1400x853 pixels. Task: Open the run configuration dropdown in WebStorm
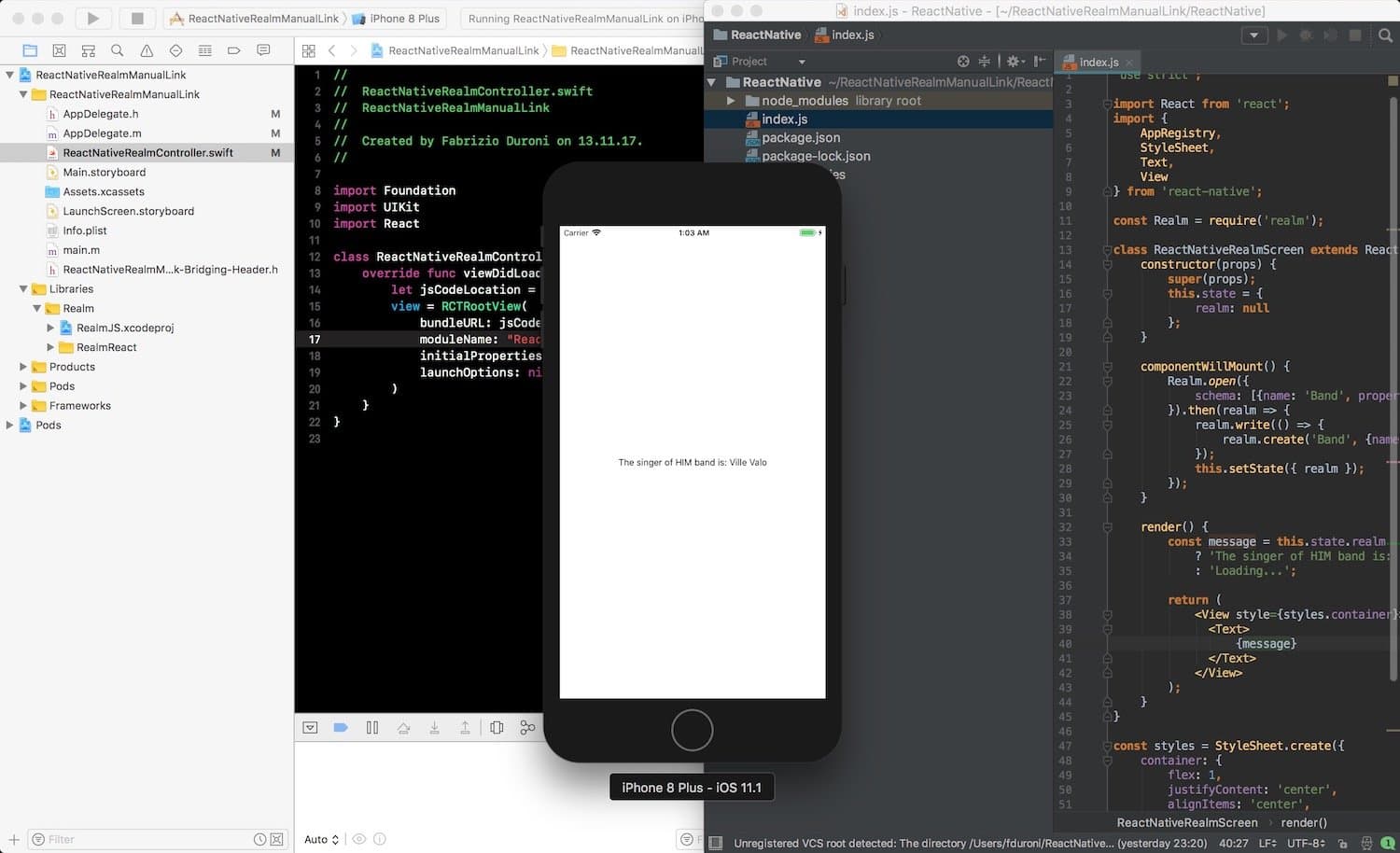tap(1253, 35)
